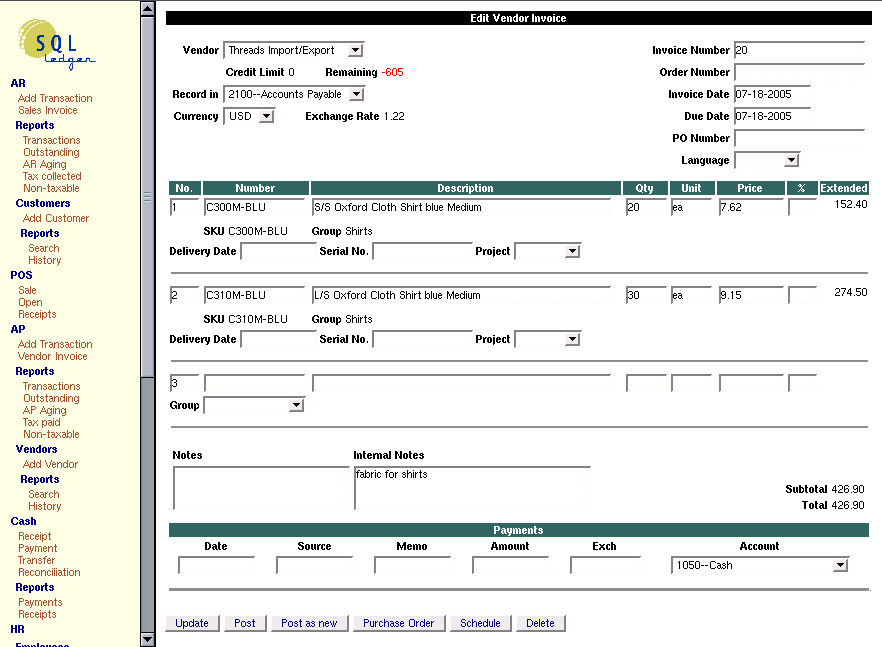Open the POS menu section

(21, 275)
